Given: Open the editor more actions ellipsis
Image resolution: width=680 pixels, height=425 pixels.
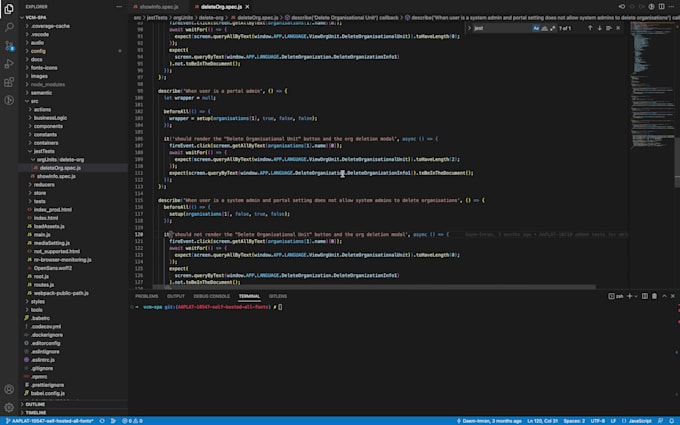Looking at the screenshot, I should click(x=671, y=7).
